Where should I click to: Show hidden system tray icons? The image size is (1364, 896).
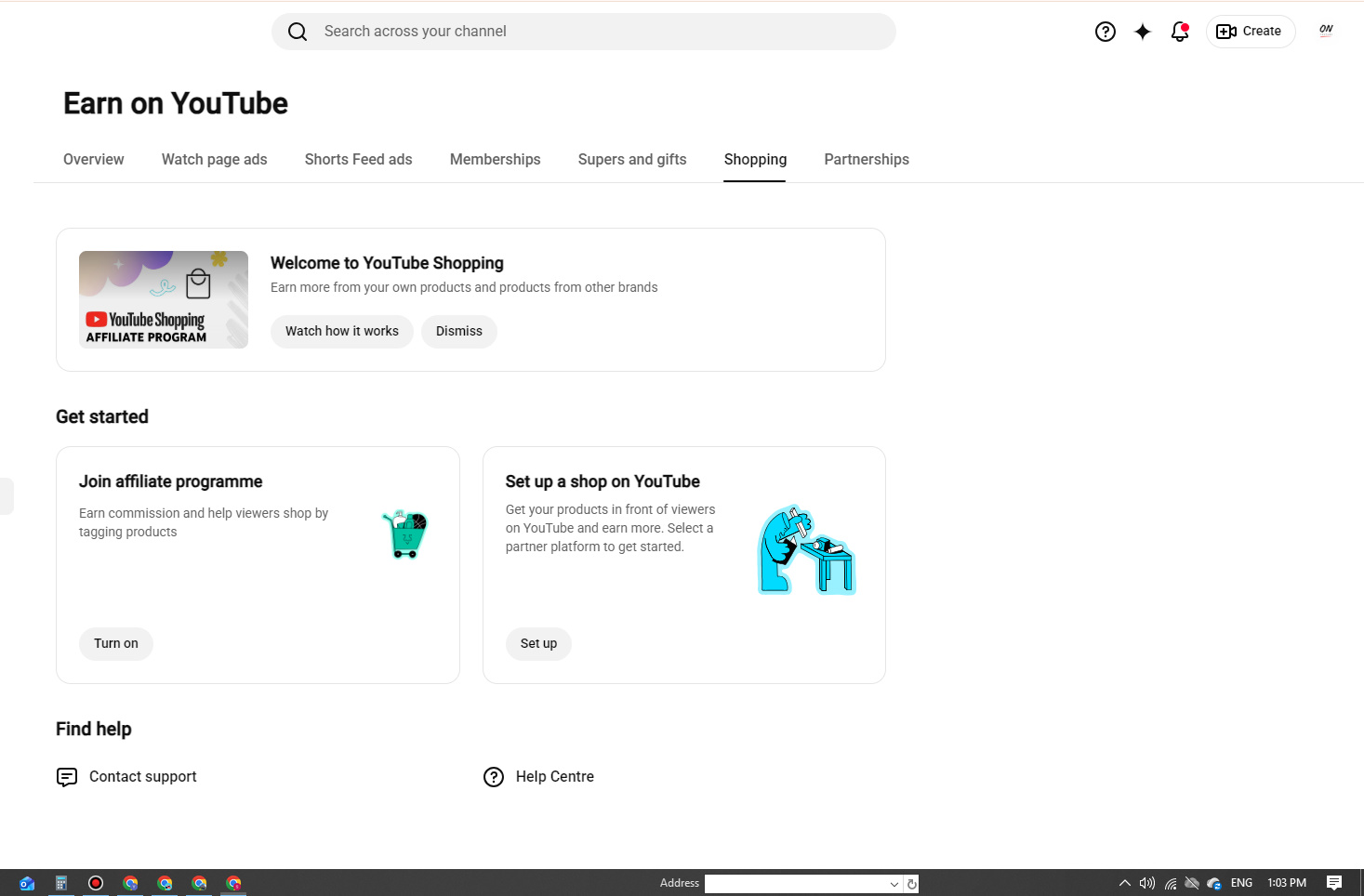tap(1125, 883)
